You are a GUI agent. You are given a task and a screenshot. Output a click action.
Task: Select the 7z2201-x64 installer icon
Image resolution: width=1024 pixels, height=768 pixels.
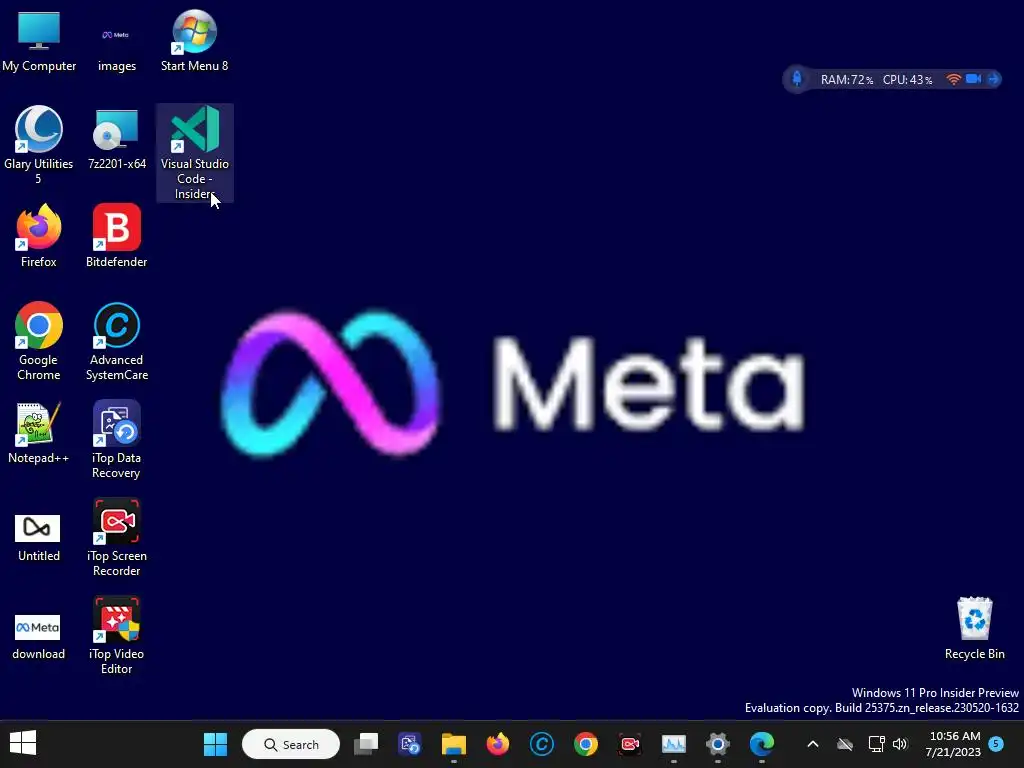116,138
